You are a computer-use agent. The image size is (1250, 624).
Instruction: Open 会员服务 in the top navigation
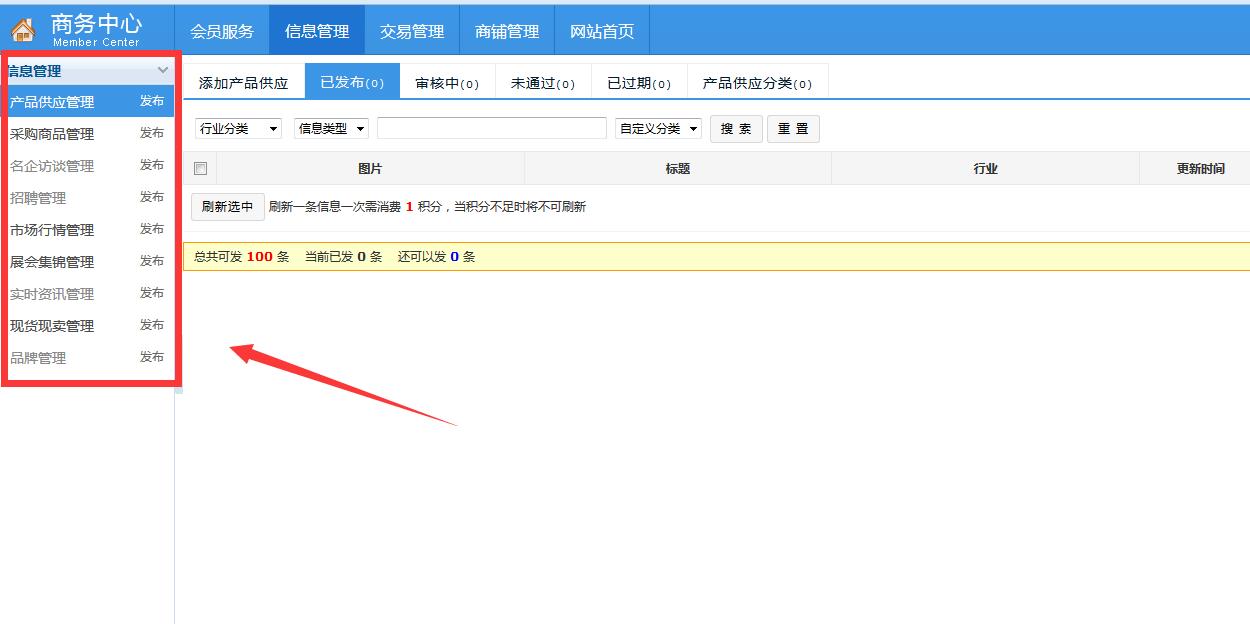point(222,31)
